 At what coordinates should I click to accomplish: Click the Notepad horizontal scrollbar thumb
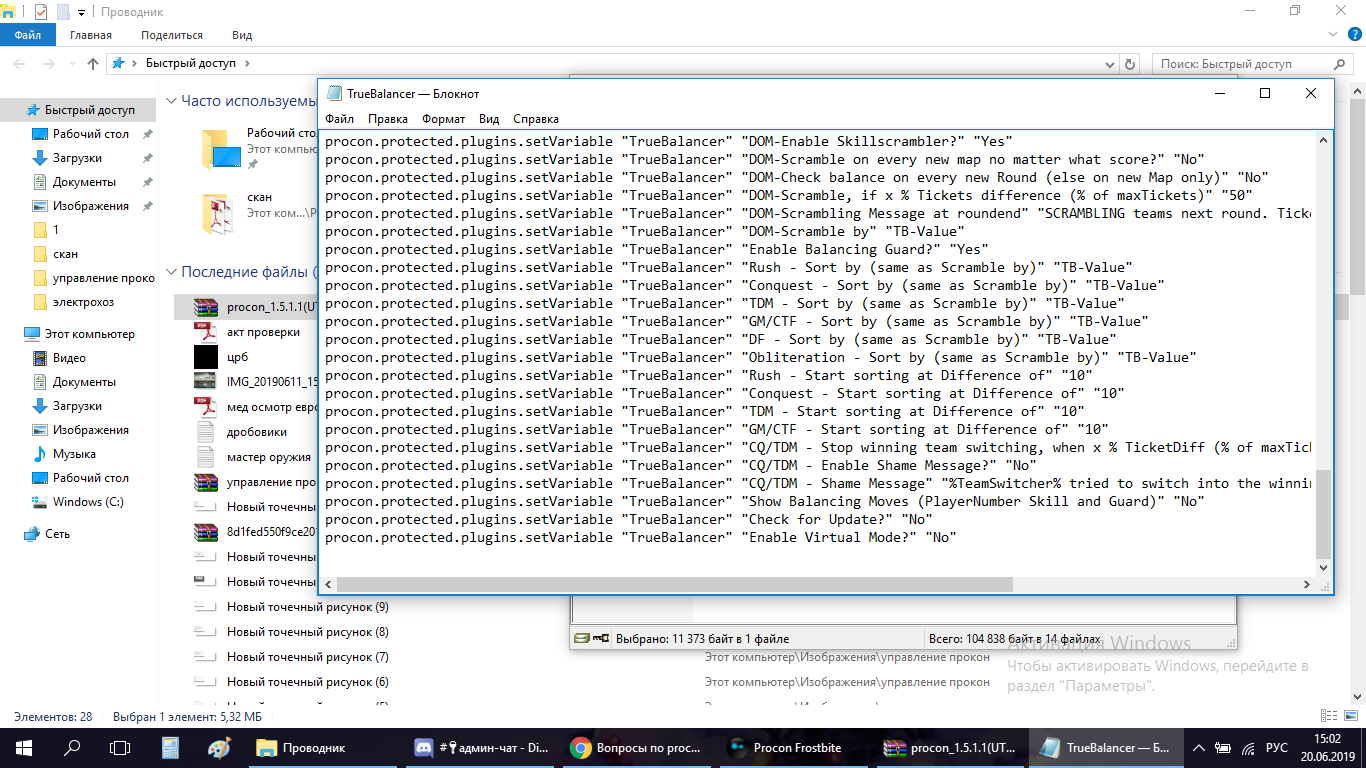click(x=670, y=584)
